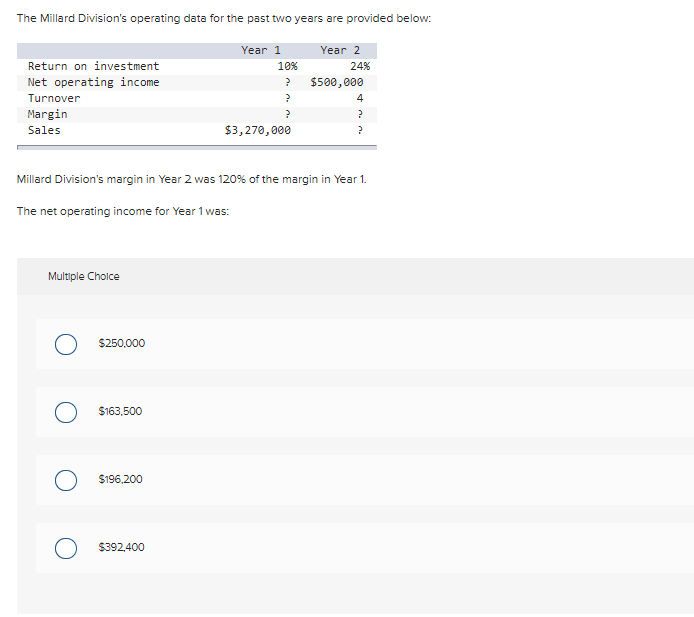Click the Year 2 column header
Screen dimensions: 694x617
(340, 50)
